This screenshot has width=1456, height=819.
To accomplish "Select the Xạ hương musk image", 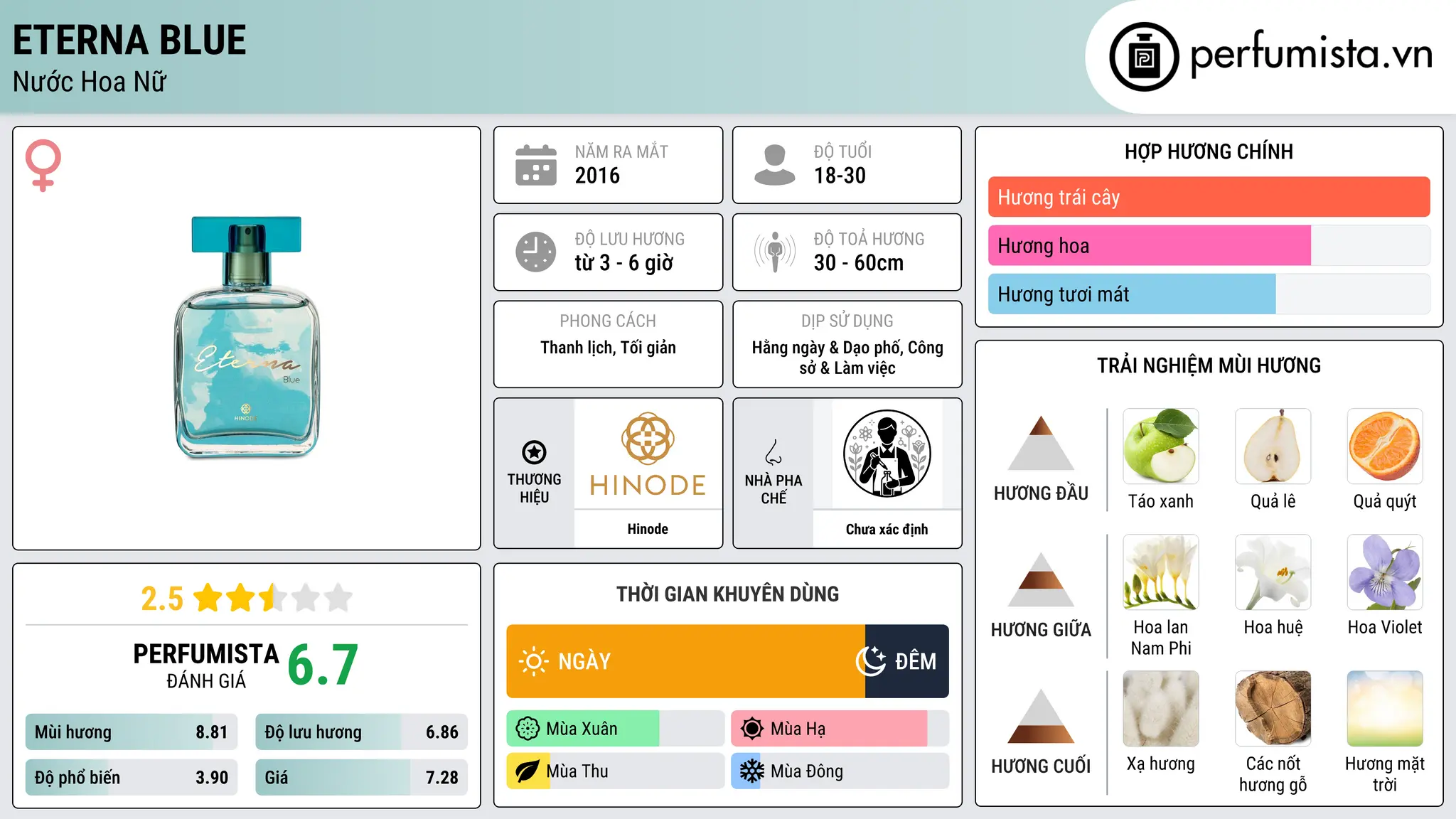I will click(x=1161, y=709).
